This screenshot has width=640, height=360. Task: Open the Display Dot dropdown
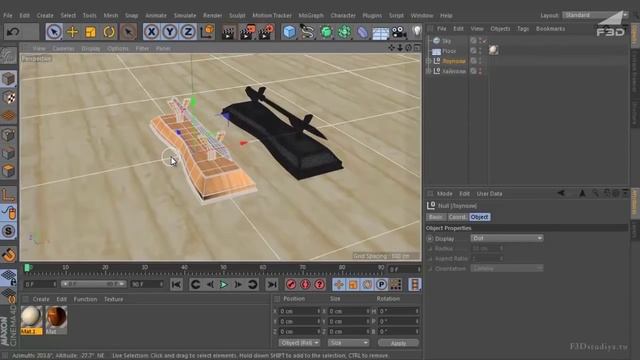[x=507, y=238]
